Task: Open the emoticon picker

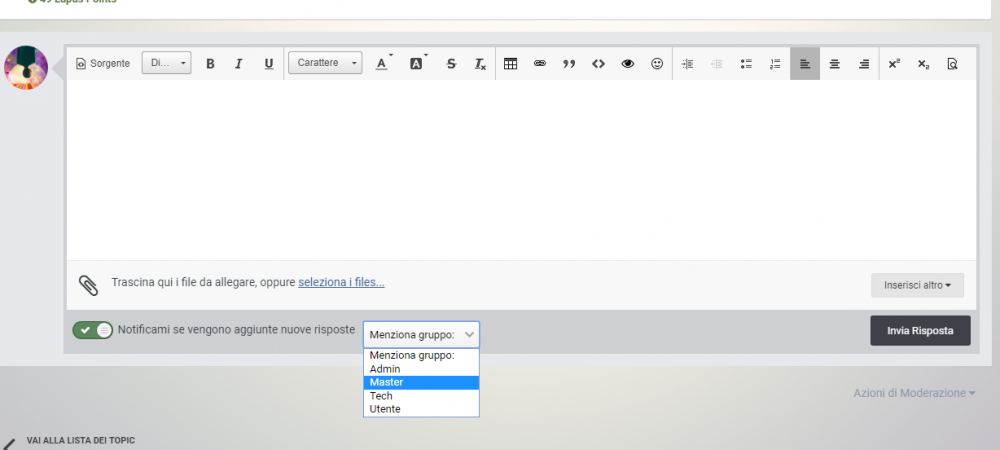Action: [x=657, y=64]
